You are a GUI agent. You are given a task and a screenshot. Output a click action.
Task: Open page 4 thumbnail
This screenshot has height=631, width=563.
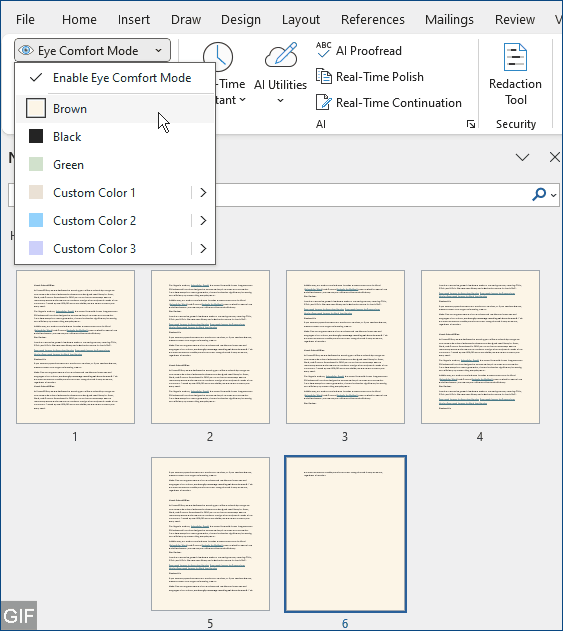coord(481,347)
